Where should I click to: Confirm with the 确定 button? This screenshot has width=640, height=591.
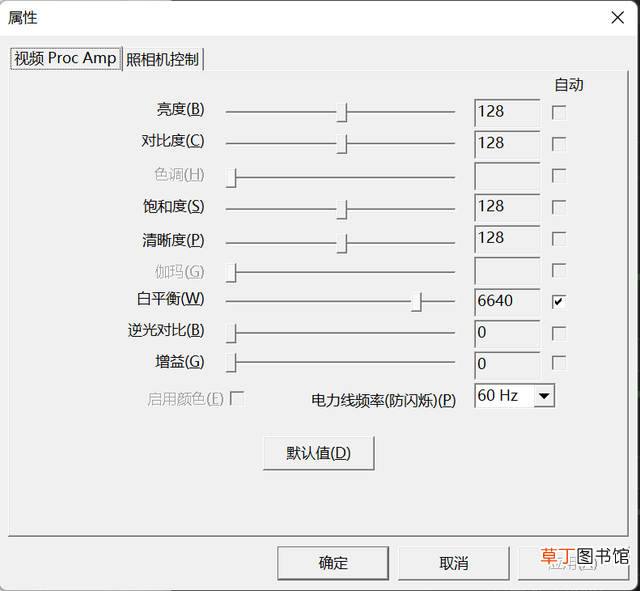(x=333, y=563)
